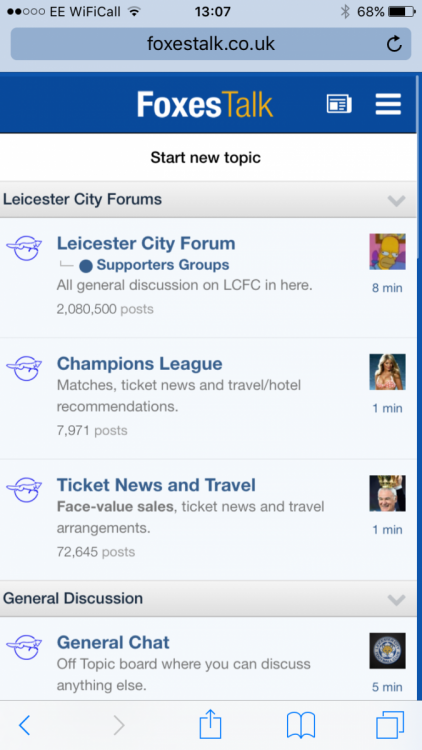The width and height of the screenshot is (422, 750).
Task: Open the LCFC crest avatar thumbnail
Action: (x=388, y=651)
